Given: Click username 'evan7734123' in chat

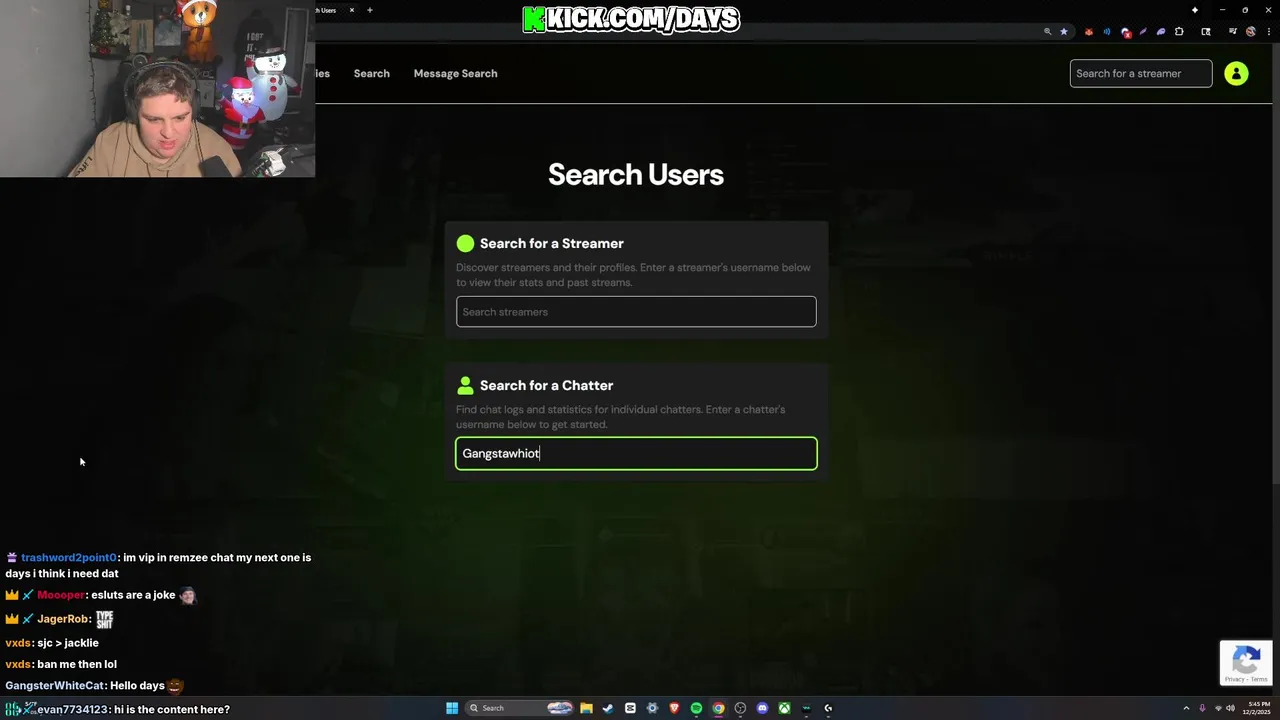Looking at the screenshot, I should point(72,710).
